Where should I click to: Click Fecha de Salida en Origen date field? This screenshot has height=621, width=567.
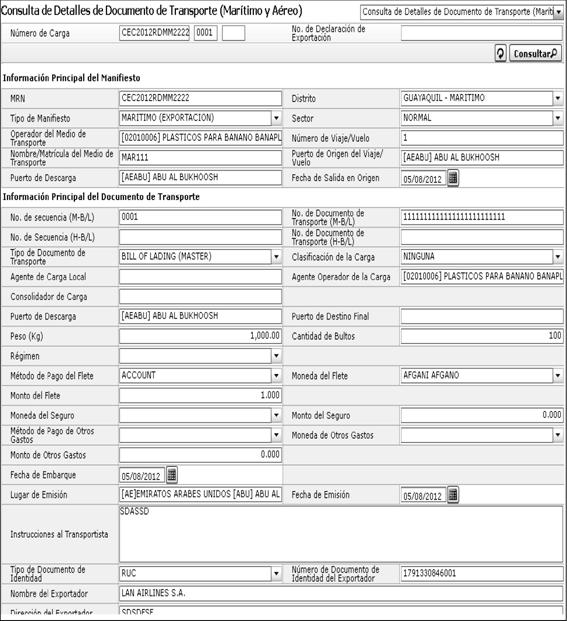[x=423, y=179]
